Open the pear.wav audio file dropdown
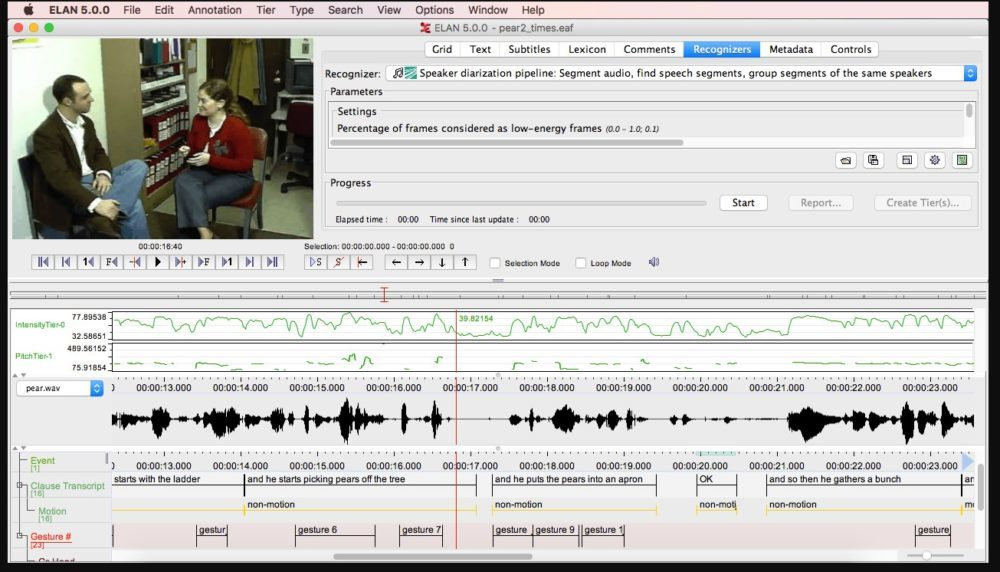Image resolution: width=1000 pixels, height=572 pixels. click(60, 388)
